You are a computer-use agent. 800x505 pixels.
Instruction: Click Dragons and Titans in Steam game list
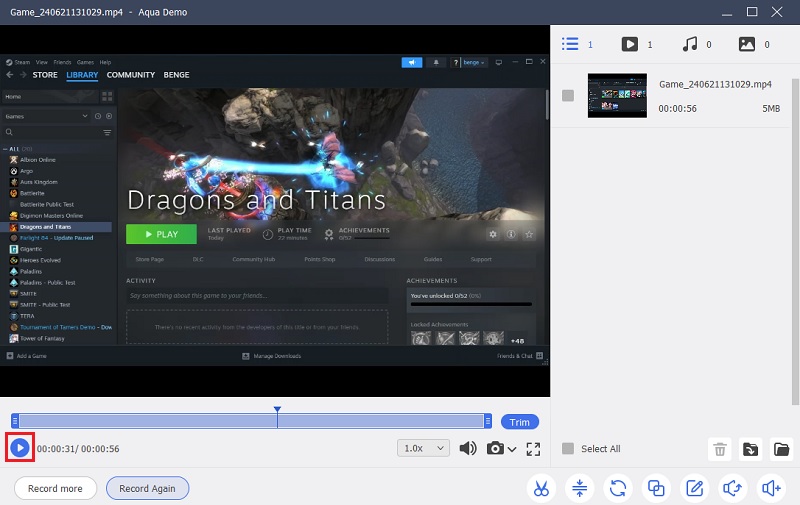pyautogui.click(x=45, y=227)
